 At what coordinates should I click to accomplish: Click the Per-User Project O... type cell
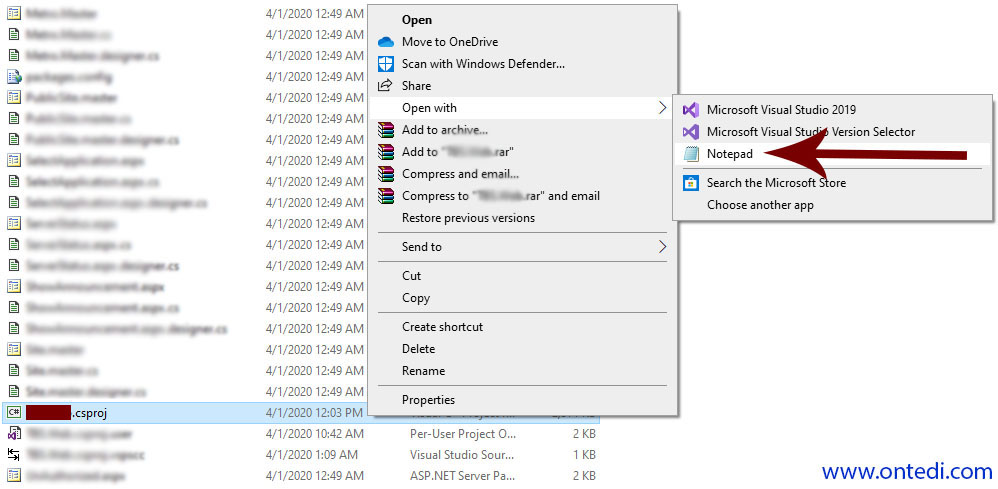pyautogui.click(x=463, y=434)
